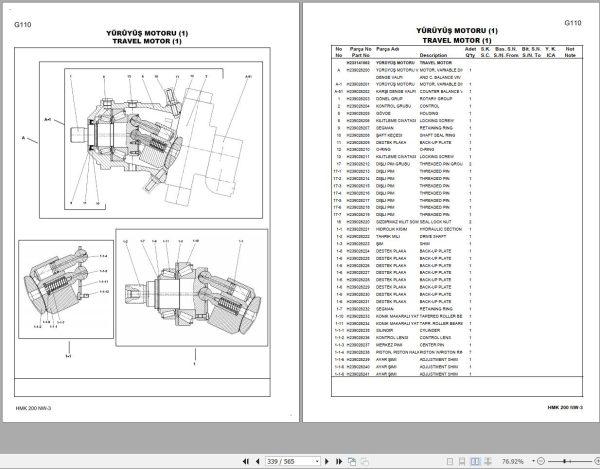
Task: Click the 76.92% zoom value
Action: coord(512,461)
